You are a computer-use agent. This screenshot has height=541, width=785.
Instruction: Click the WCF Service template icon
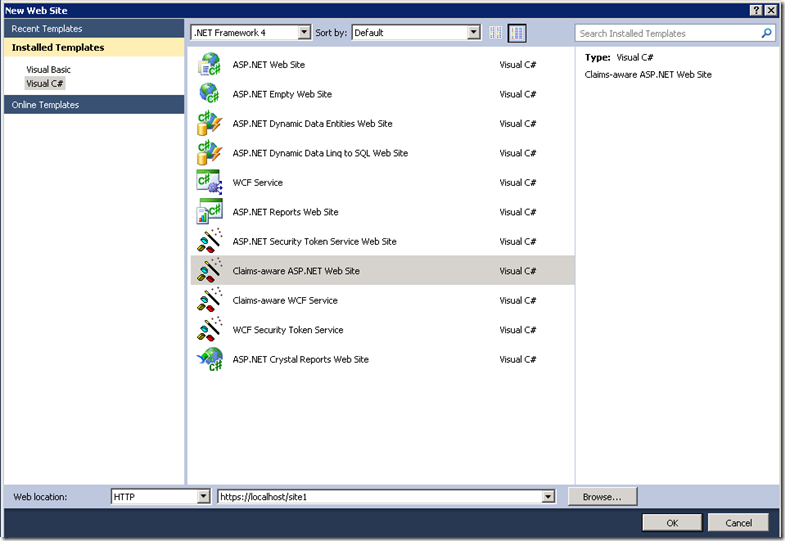(x=209, y=183)
